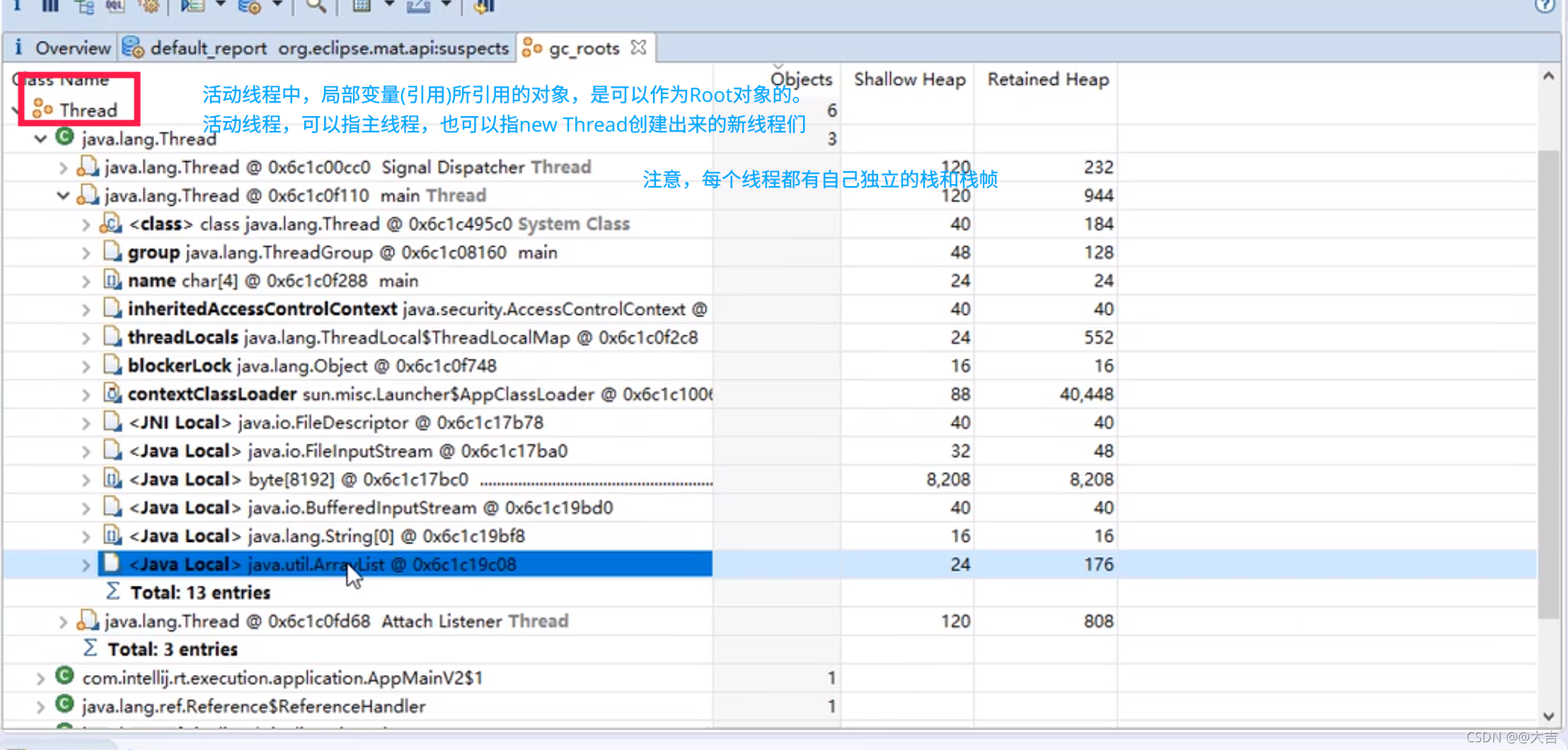Viewport: 1568px width, 750px height.
Task: Expand the Attach Listener Thread row
Action: [63, 622]
